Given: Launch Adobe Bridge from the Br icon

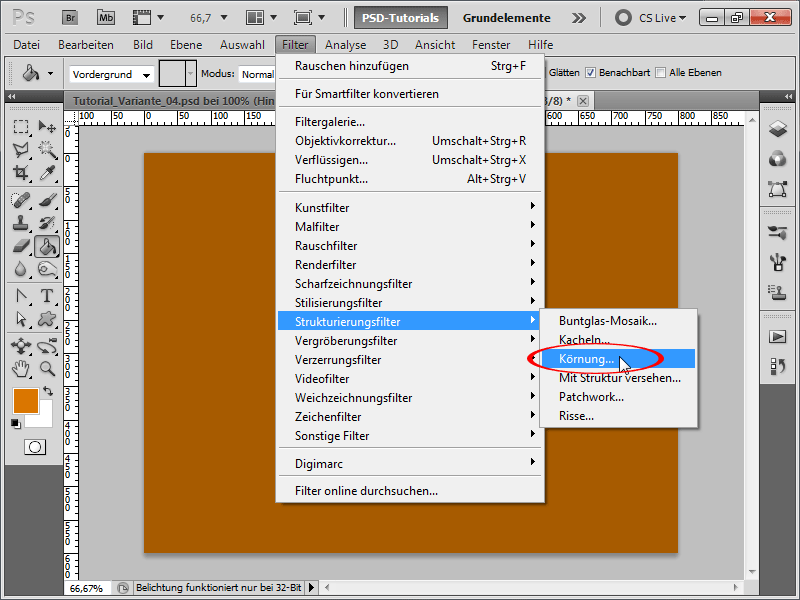Looking at the screenshot, I should (x=70, y=18).
